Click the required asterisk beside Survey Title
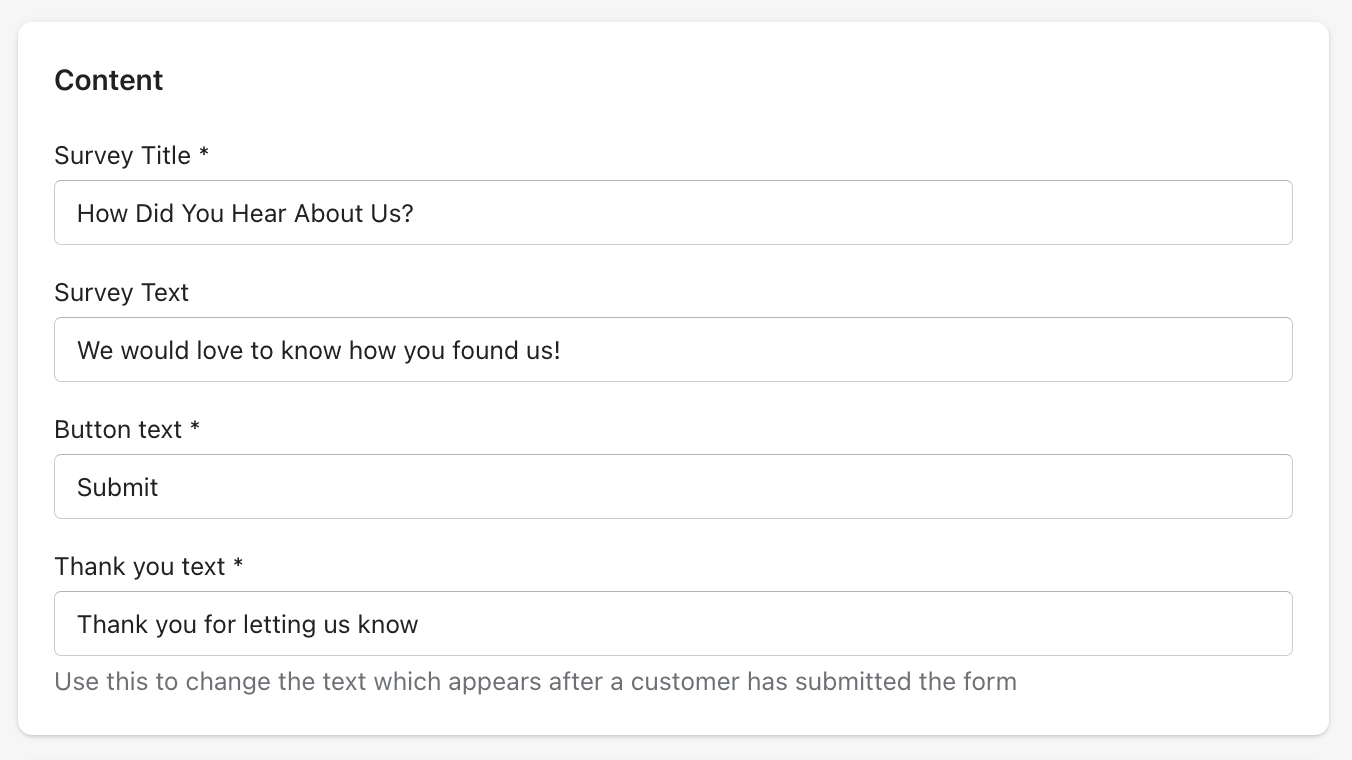1352x760 pixels. 204,155
